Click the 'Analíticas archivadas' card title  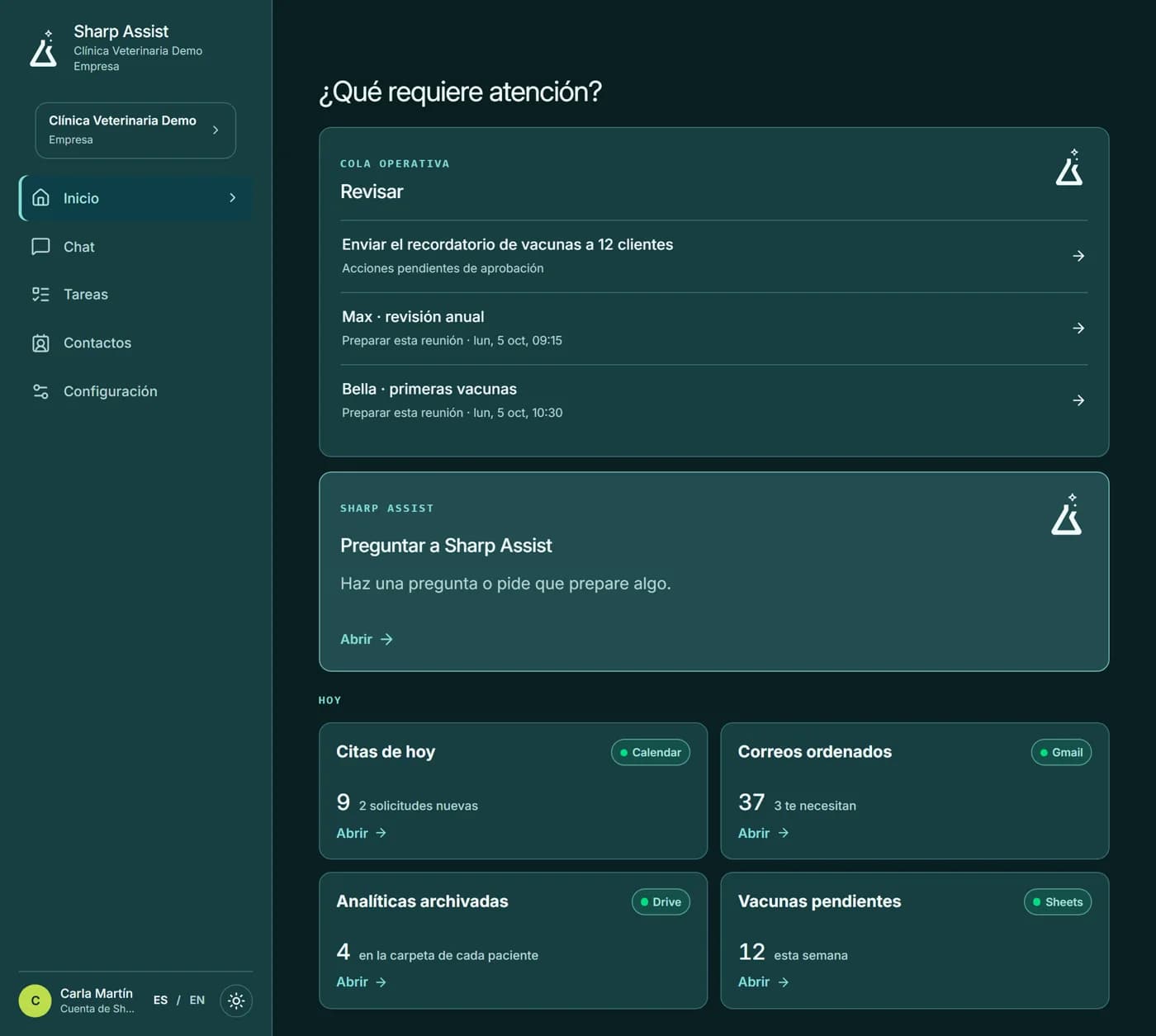point(422,901)
